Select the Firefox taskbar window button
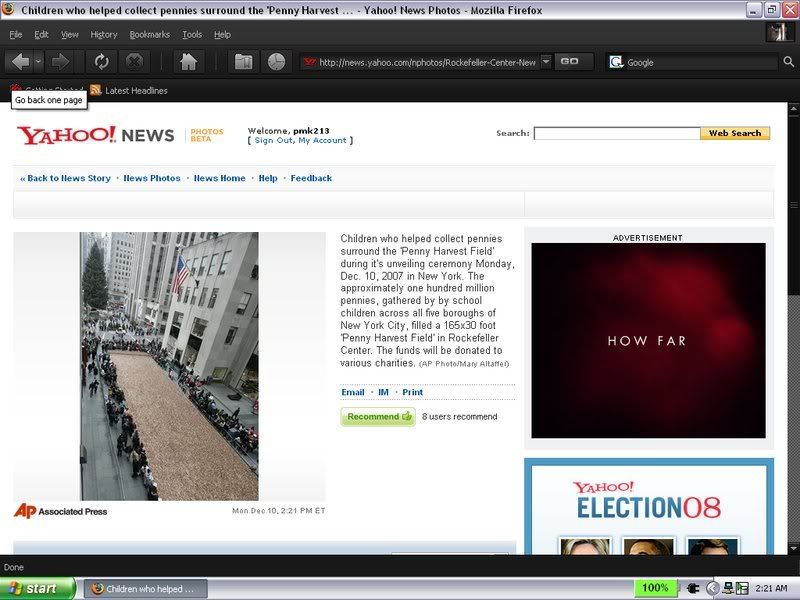The width and height of the screenshot is (800, 600). click(x=145, y=589)
